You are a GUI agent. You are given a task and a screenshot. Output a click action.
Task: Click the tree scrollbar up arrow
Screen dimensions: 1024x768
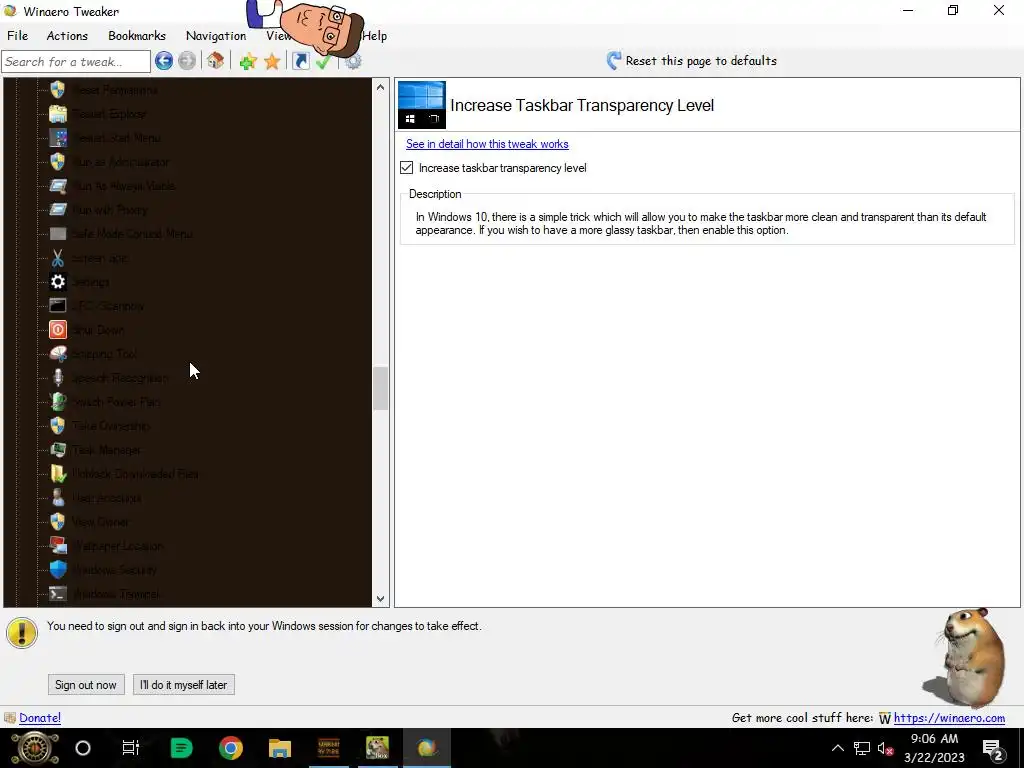[381, 87]
